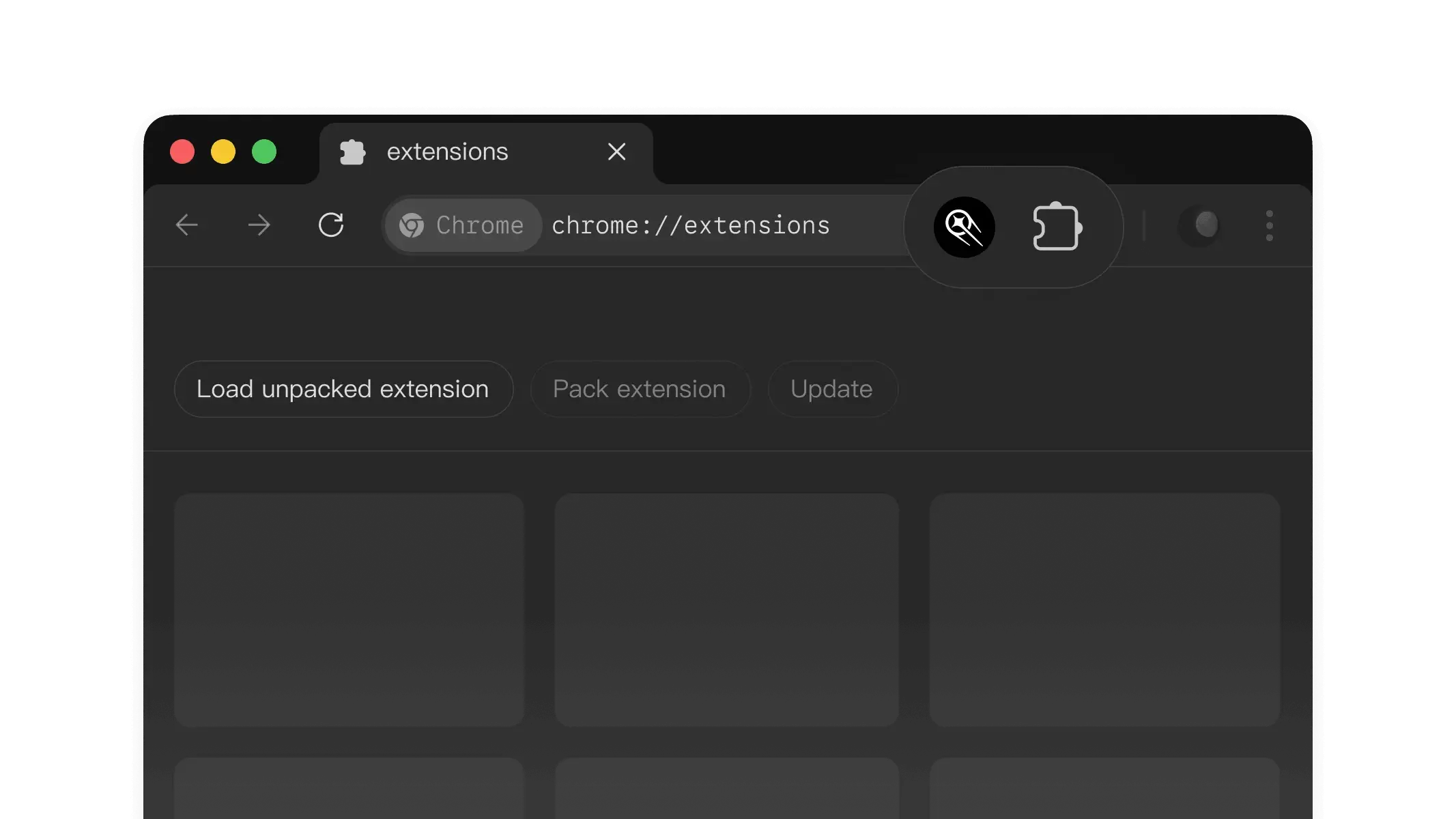Screen dimensions: 1456x819
Task: Open the Extensions puzzle-piece menu
Action: point(1057,227)
